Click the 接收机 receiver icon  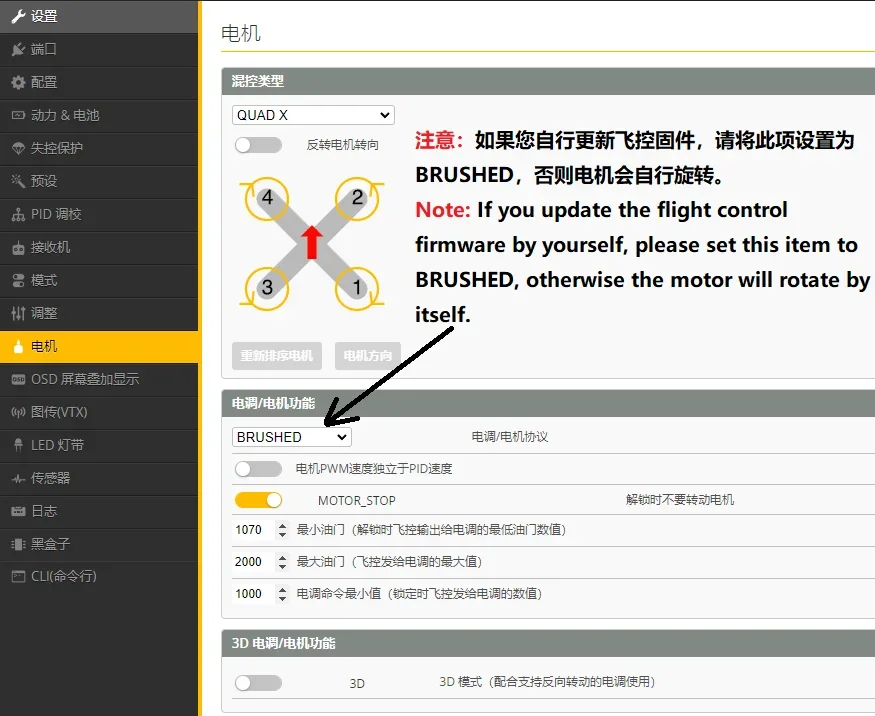click(x=18, y=247)
